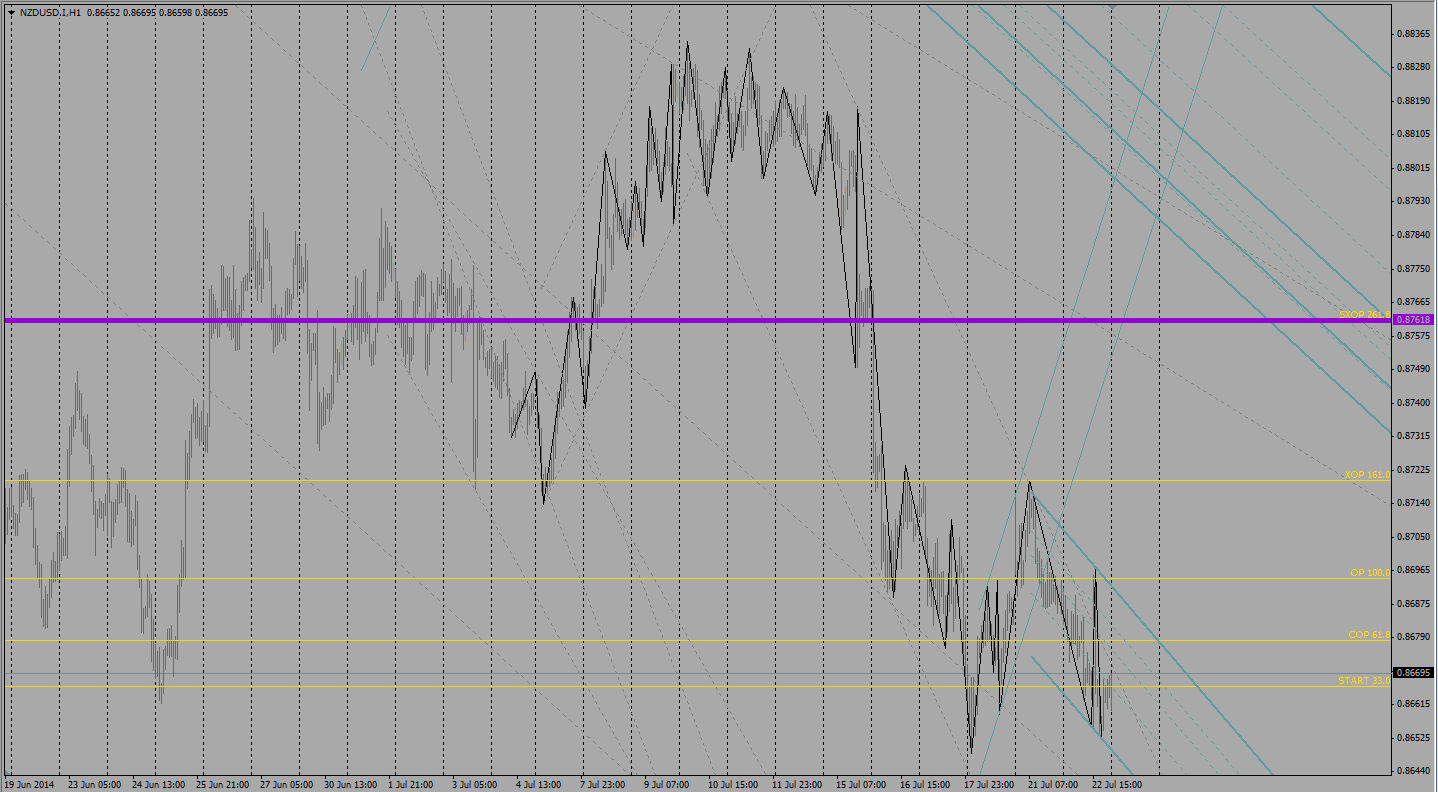Select the COP 61.8 level label
Screen dimensions: 1438x792
1368,635
